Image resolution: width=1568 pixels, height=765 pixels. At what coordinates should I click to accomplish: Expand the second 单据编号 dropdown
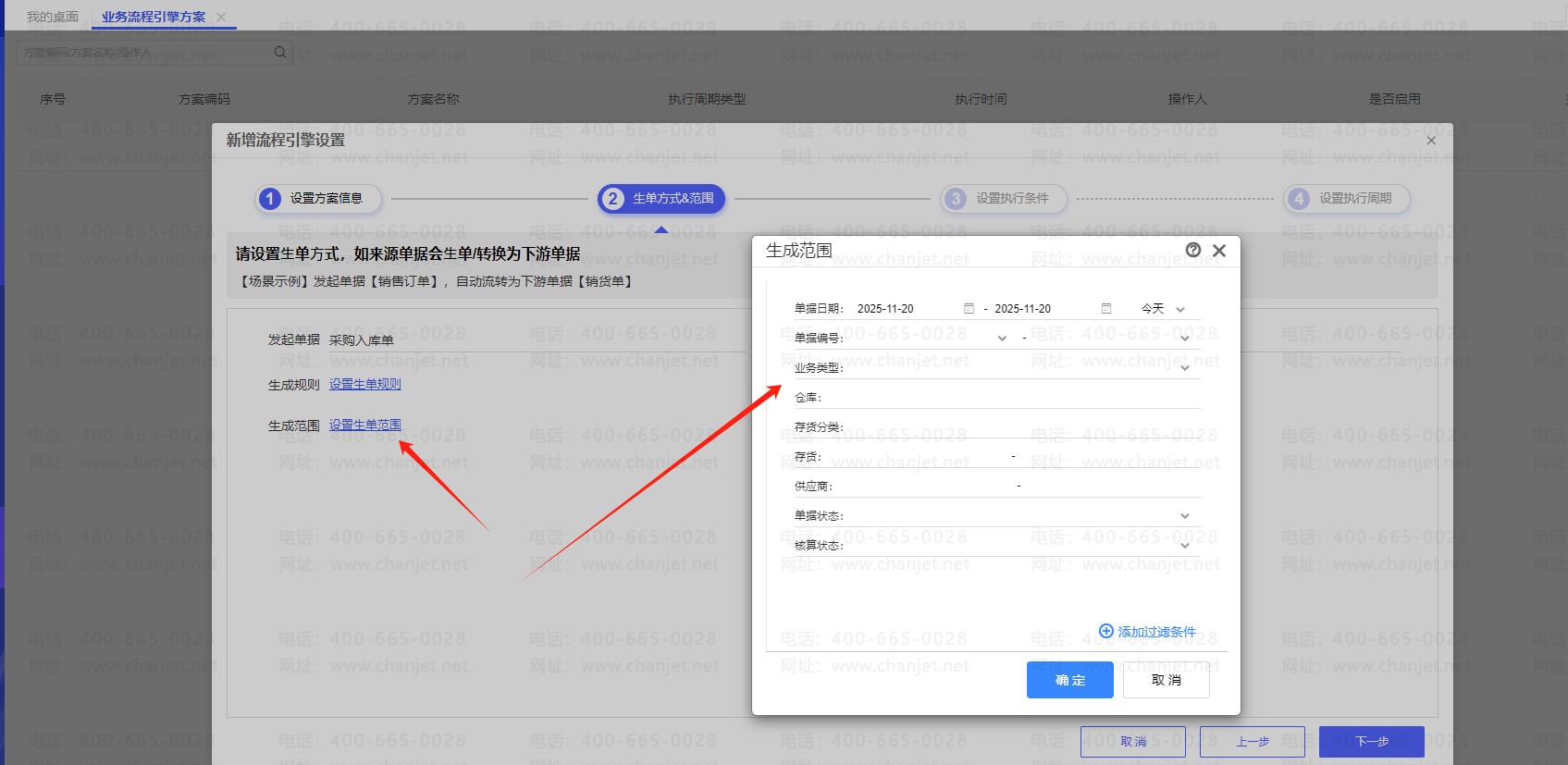click(1185, 339)
